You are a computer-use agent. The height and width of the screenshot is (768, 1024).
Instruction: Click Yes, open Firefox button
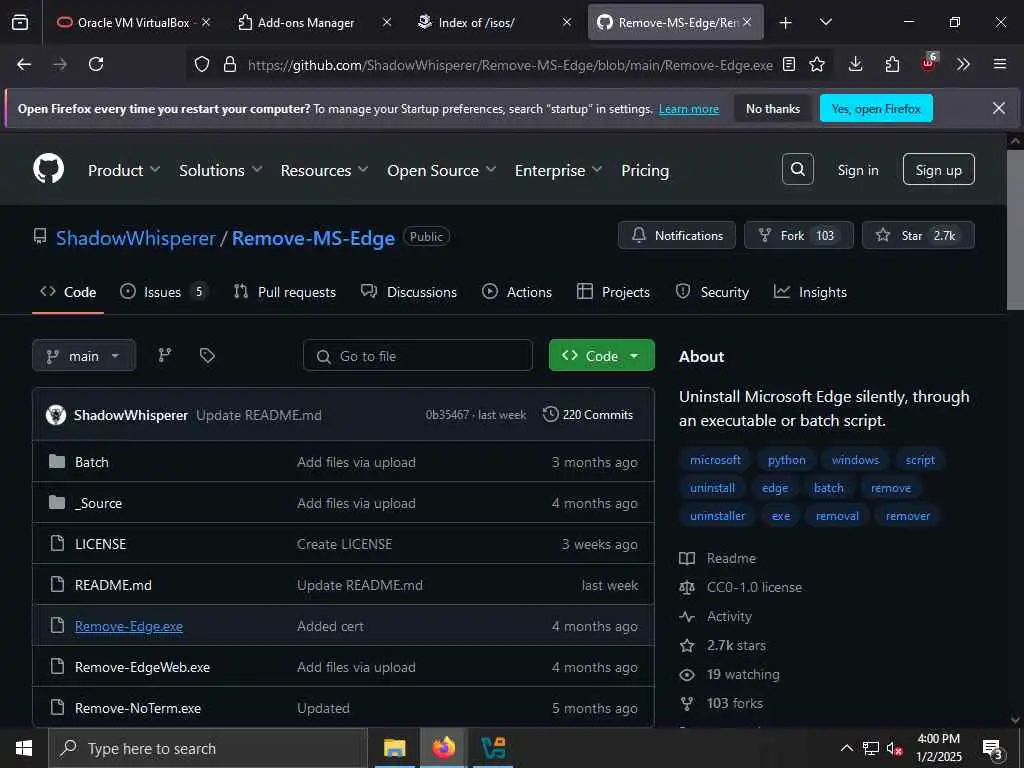pos(876,108)
